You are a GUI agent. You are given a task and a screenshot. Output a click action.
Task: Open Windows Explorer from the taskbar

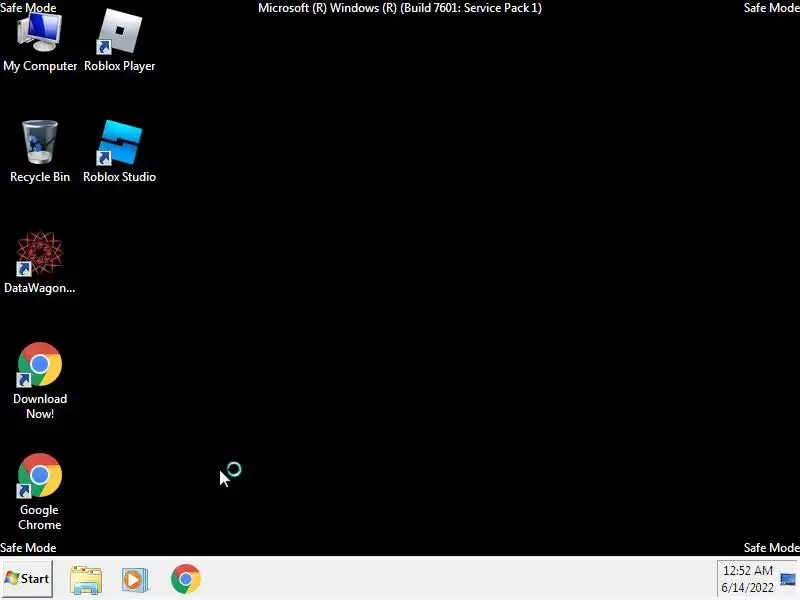pyautogui.click(x=86, y=580)
